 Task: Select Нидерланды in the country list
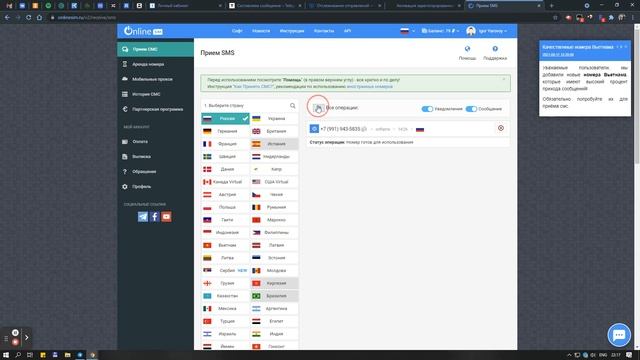point(274,157)
